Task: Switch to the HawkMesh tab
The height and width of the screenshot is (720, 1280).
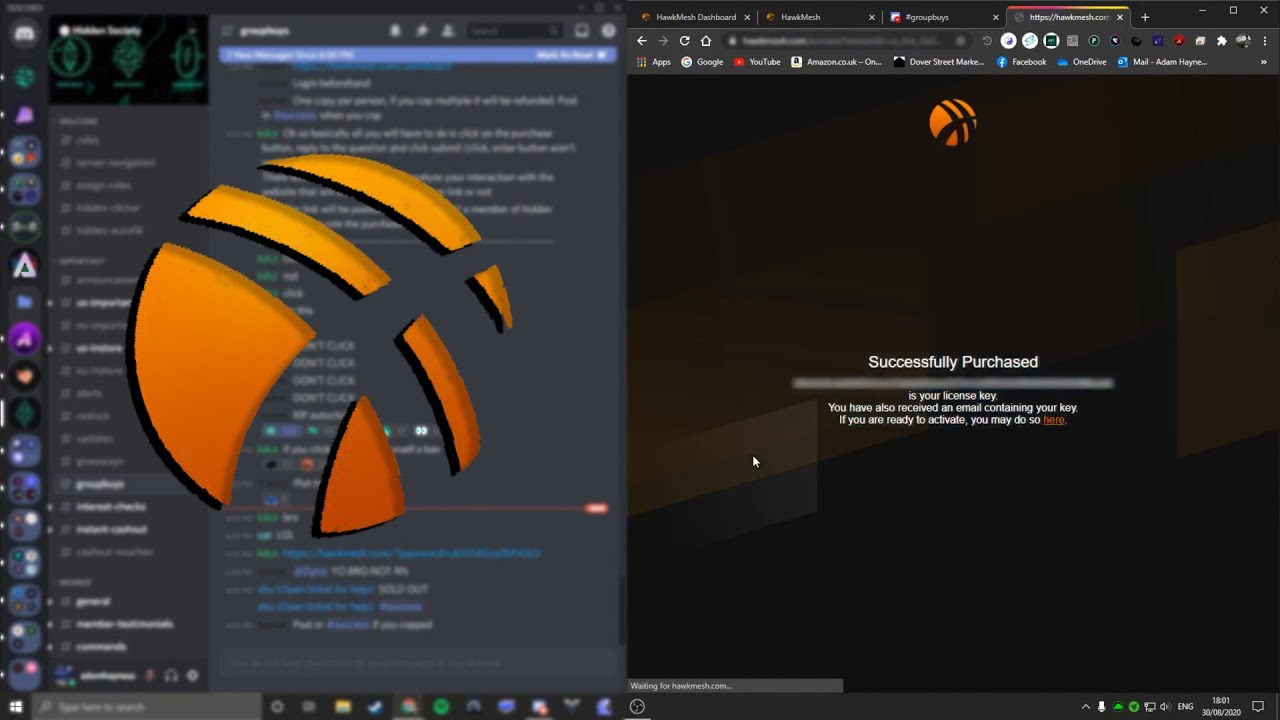Action: pos(820,17)
